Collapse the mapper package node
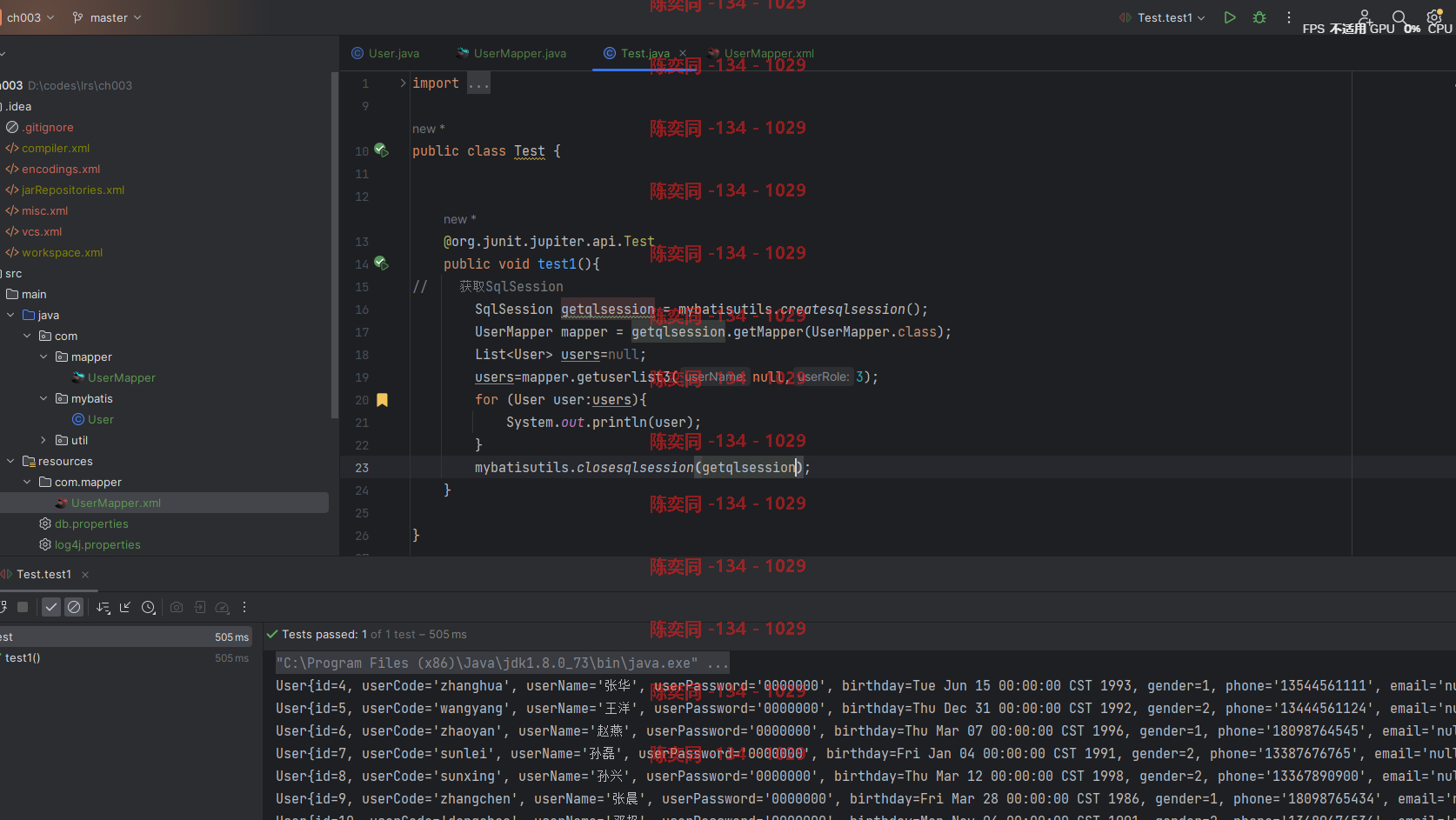 [x=43, y=357]
